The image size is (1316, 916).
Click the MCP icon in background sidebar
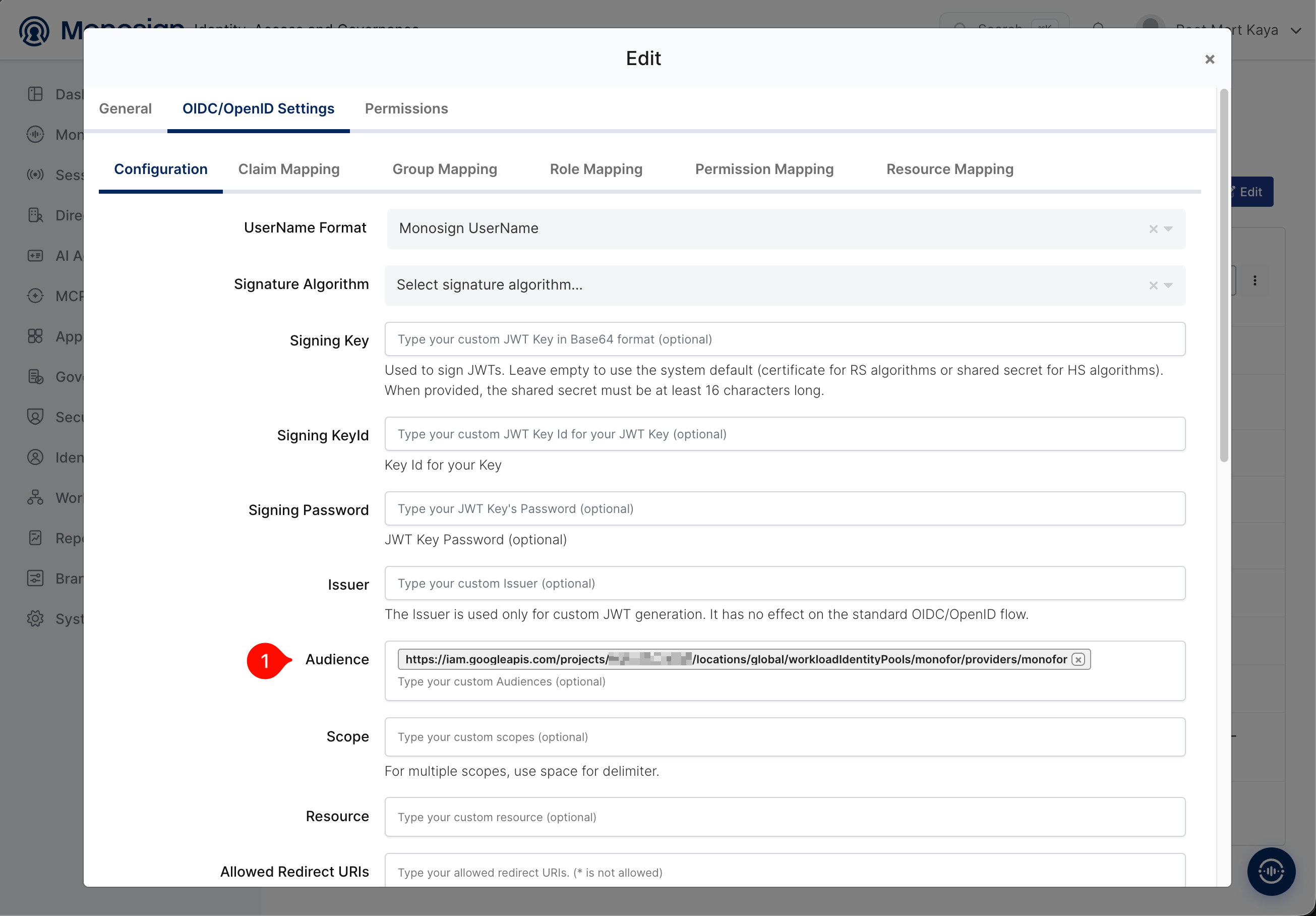(x=35, y=296)
